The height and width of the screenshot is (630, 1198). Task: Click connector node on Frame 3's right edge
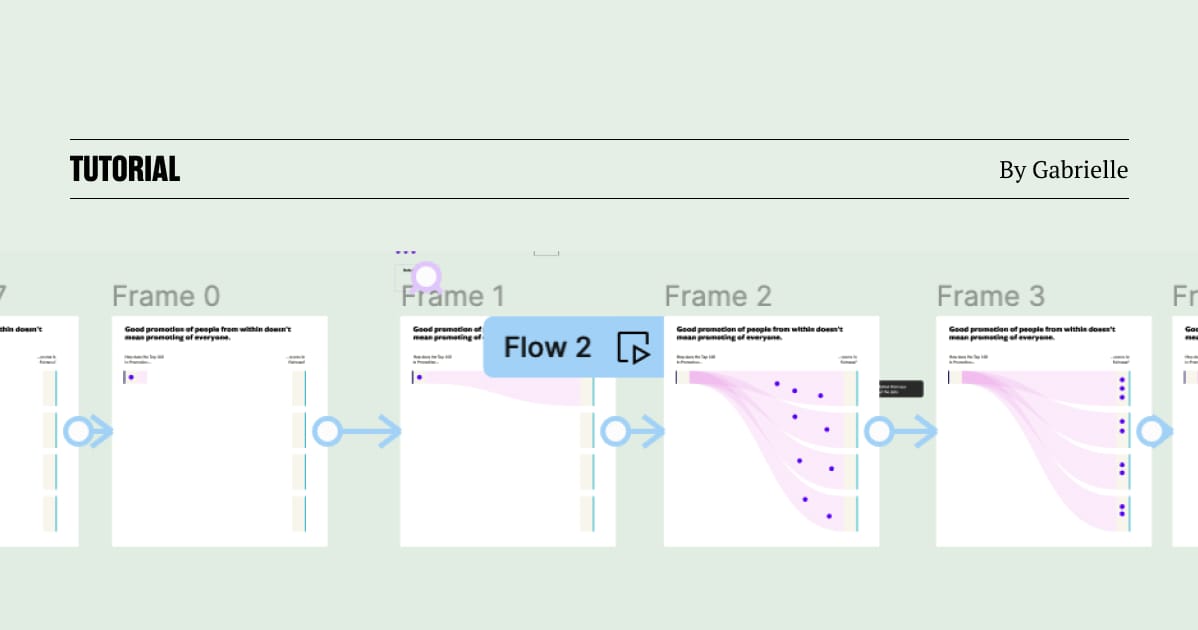coord(1151,431)
